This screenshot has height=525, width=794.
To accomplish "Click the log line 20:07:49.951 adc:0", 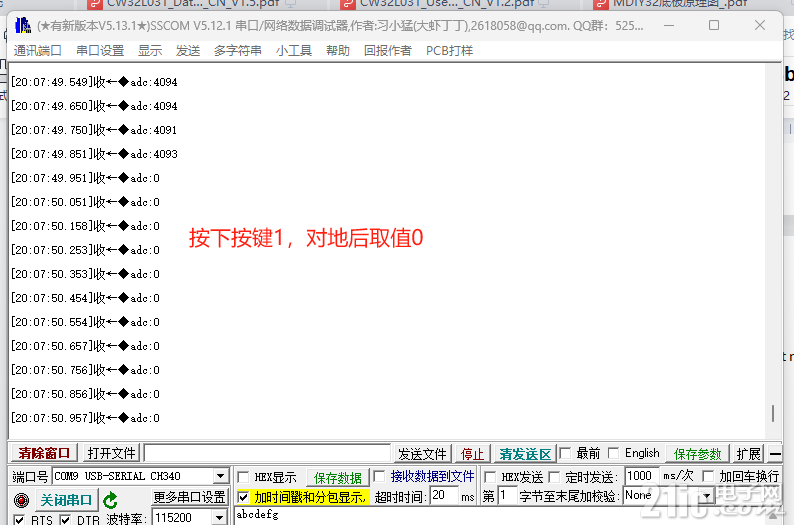I will coord(85,178).
